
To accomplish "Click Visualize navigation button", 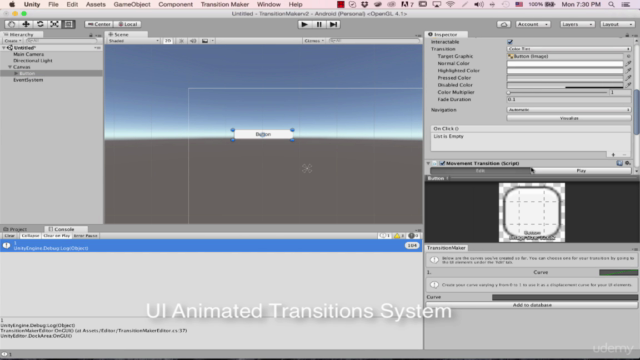I will [569, 118].
